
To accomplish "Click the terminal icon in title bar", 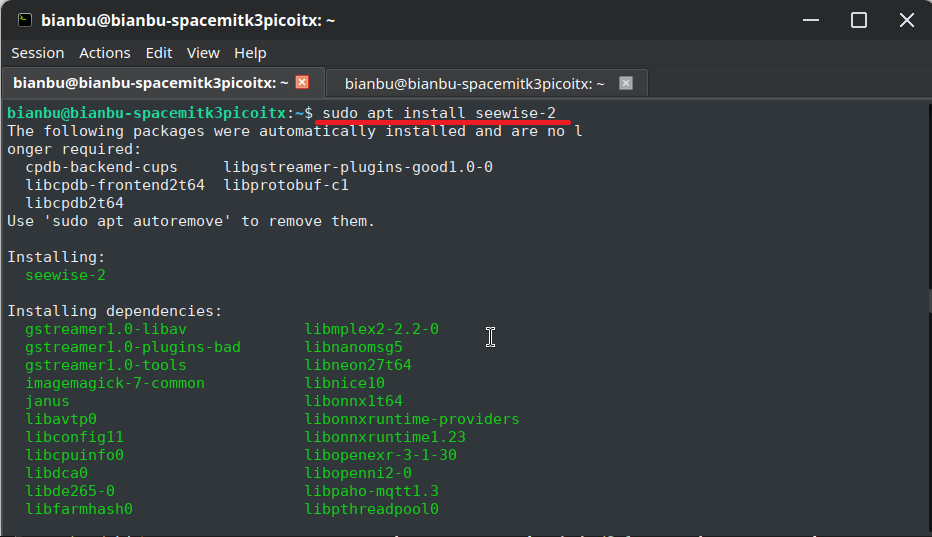I will (x=24, y=20).
